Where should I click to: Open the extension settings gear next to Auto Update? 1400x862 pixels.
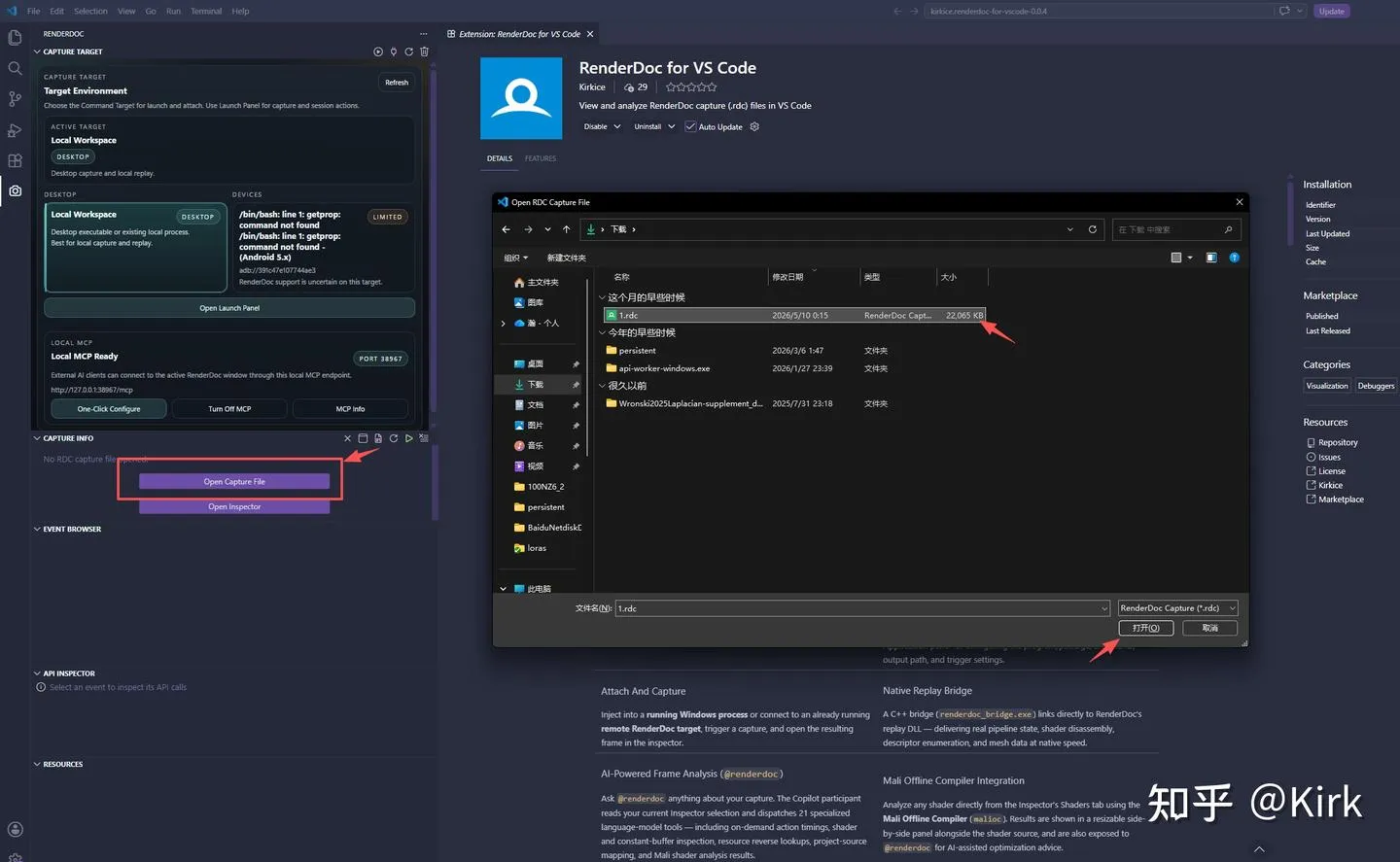[x=754, y=126]
